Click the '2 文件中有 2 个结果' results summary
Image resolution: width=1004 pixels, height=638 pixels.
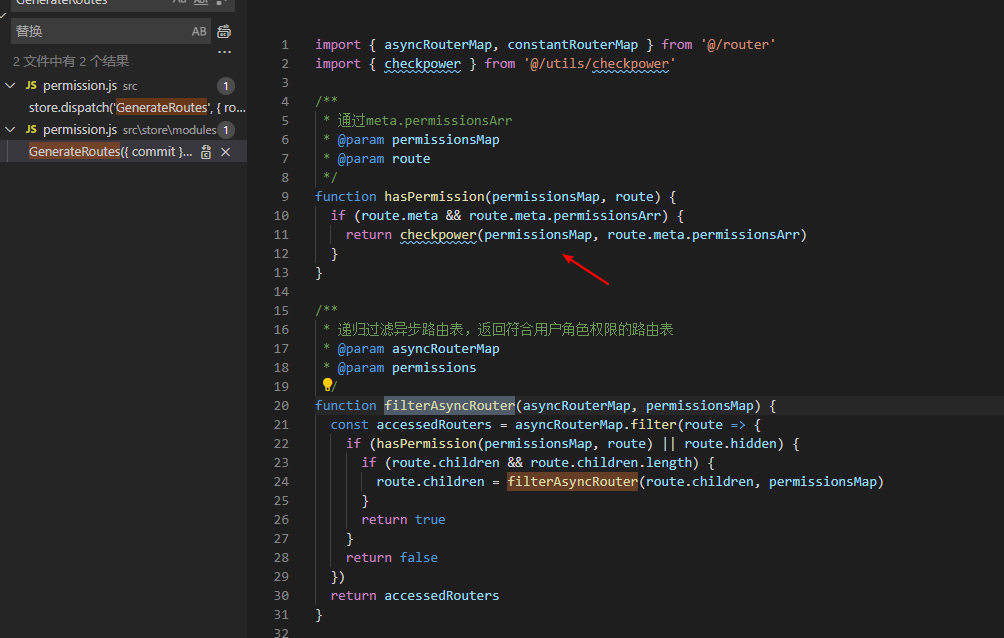(x=71, y=62)
